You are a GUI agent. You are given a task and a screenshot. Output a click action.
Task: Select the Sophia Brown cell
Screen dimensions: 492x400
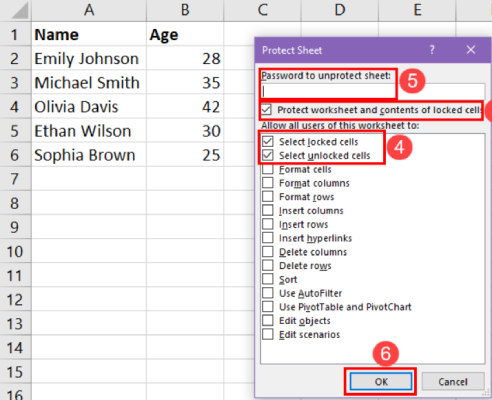coord(89,155)
